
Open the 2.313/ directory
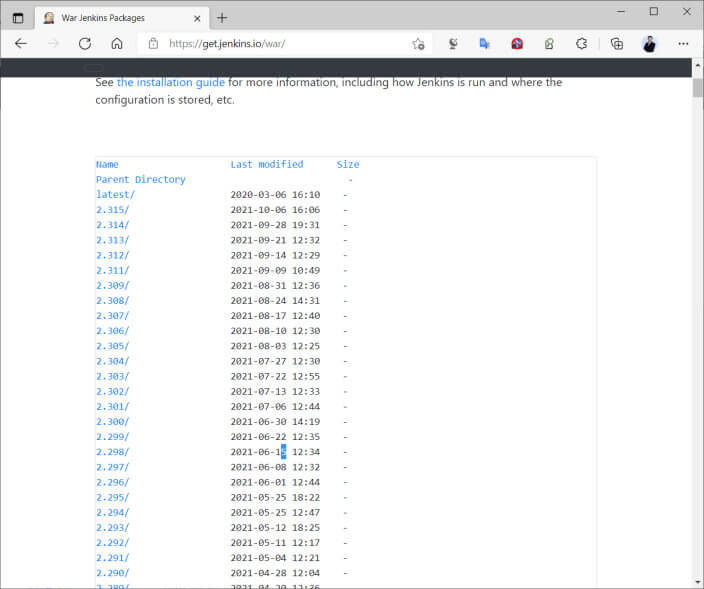pyautogui.click(x=112, y=240)
